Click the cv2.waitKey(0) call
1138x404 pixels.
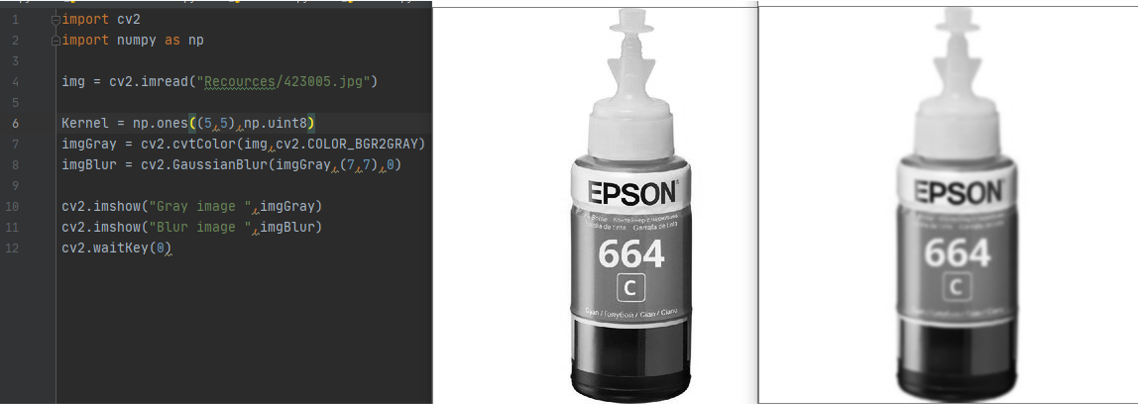(x=117, y=248)
